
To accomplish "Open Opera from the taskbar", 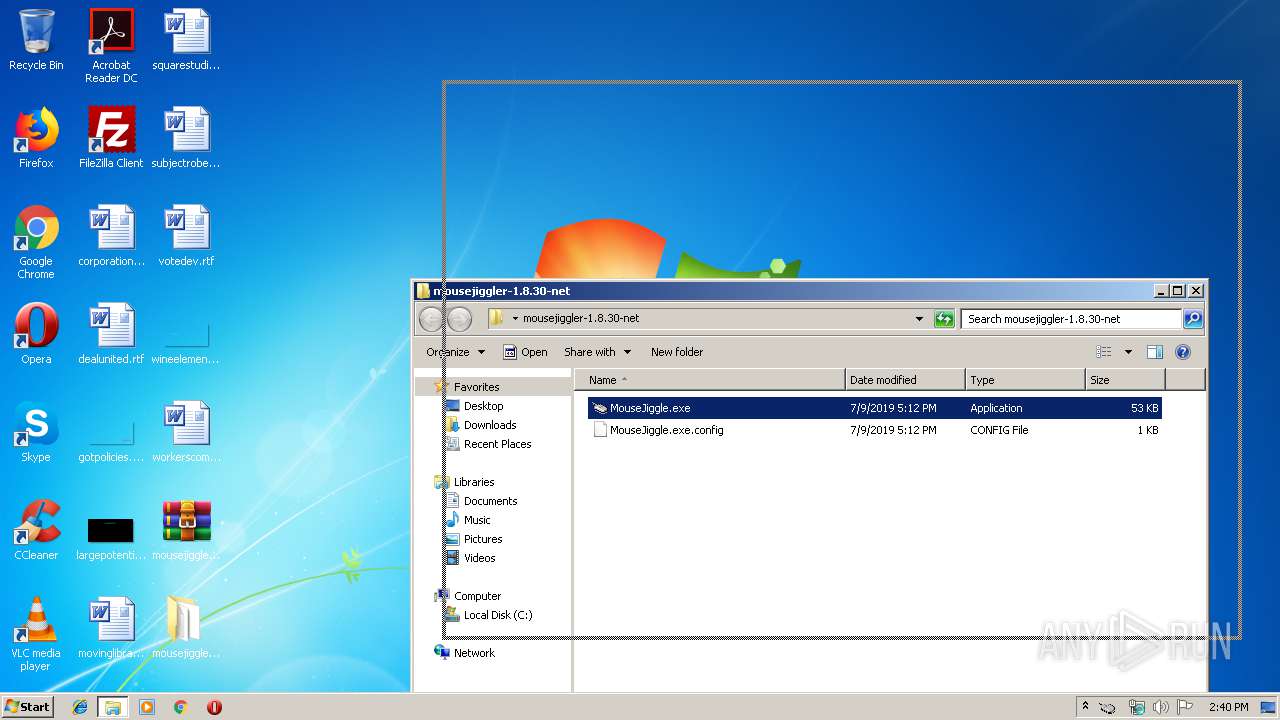I will pos(214,707).
